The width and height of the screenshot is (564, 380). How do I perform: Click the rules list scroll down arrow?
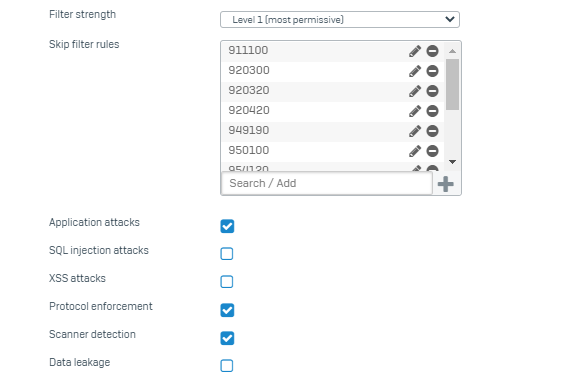click(452, 162)
